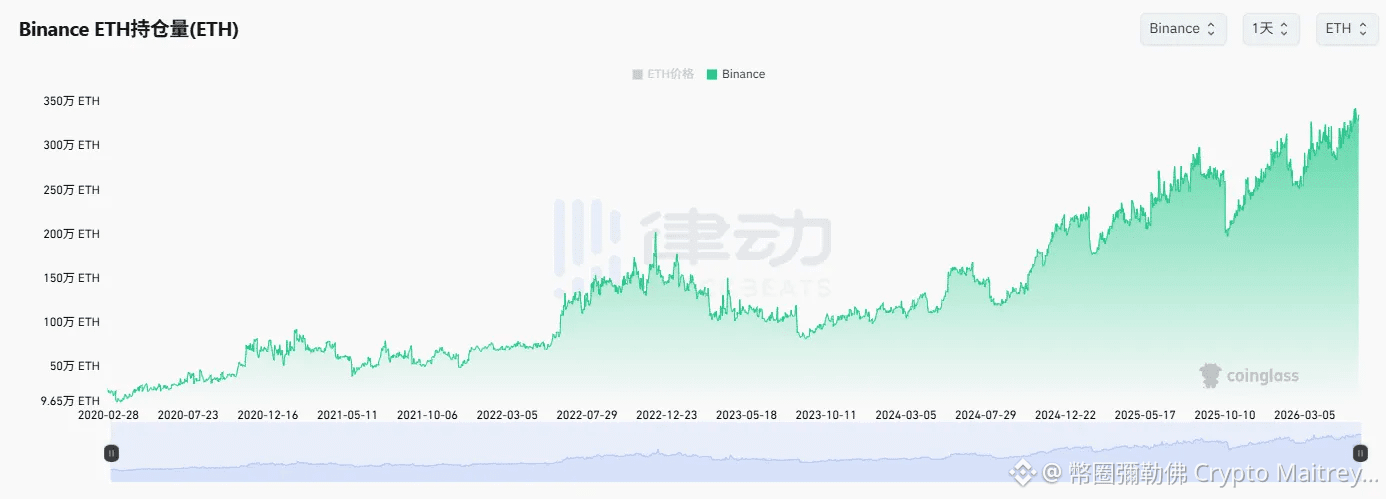The width and height of the screenshot is (1386, 499).
Task: Toggle the ETH价格 legend series
Action: [662, 74]
